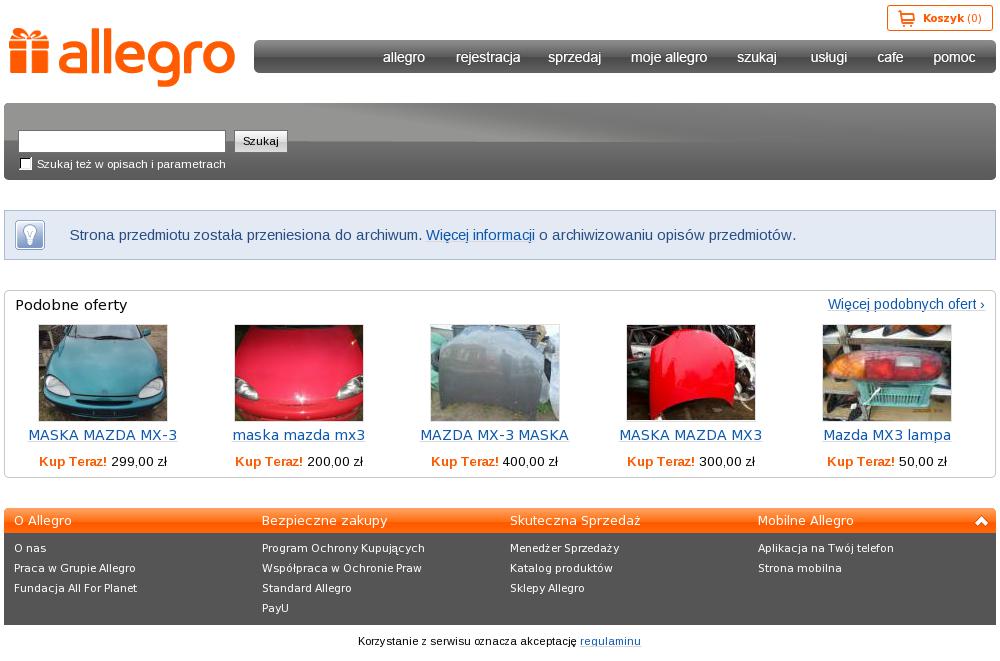Collapse footer with the white up arrow
1000x661 pixels.
(982, 521)
